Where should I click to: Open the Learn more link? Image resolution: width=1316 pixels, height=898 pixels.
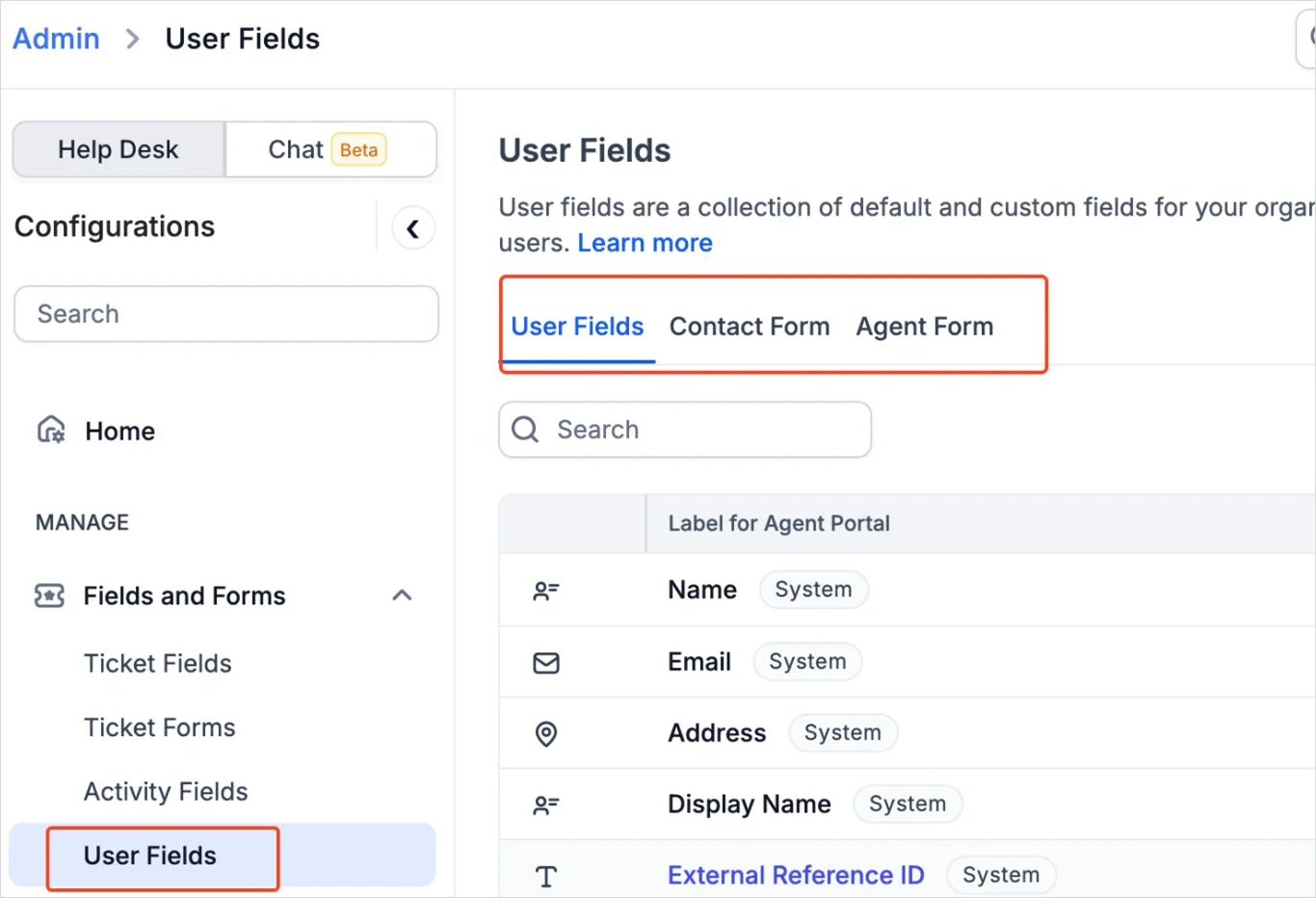[645, 243]
